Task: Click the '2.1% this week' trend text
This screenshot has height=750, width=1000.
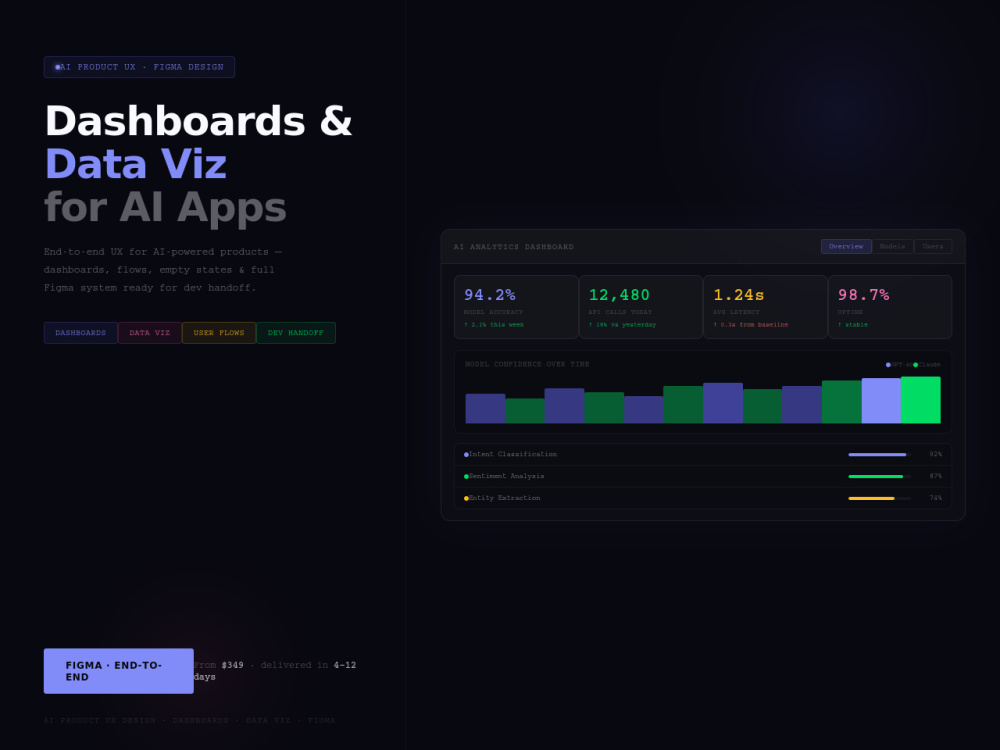Action: [x=494, y=325]
